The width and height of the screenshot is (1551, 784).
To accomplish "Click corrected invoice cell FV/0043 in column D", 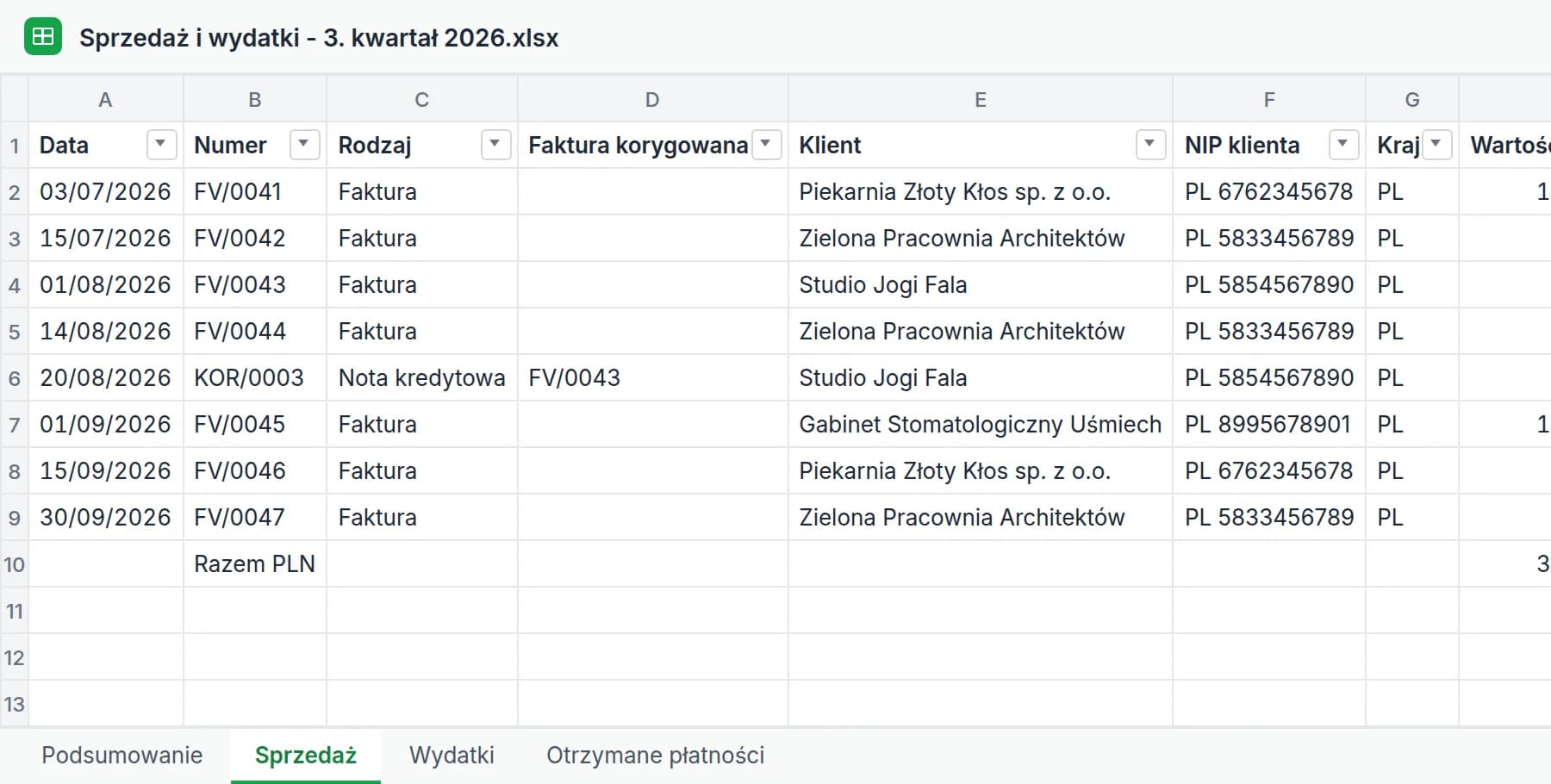I will pyautogui.click(x=653, y=377).
